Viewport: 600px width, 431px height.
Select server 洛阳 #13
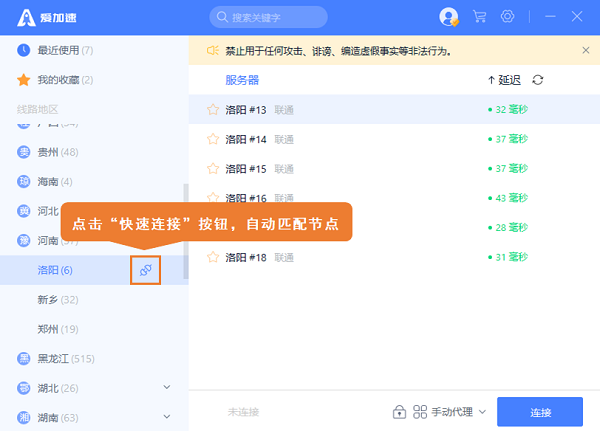(394, 109)
